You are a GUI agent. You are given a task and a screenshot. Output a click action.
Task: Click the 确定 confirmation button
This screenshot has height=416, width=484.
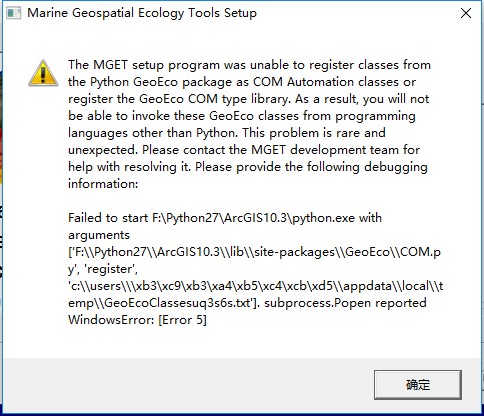pos(418,385)
